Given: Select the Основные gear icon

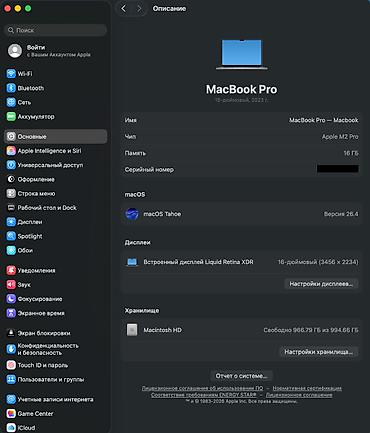Looking at the screenshot, I should [11, 136].
